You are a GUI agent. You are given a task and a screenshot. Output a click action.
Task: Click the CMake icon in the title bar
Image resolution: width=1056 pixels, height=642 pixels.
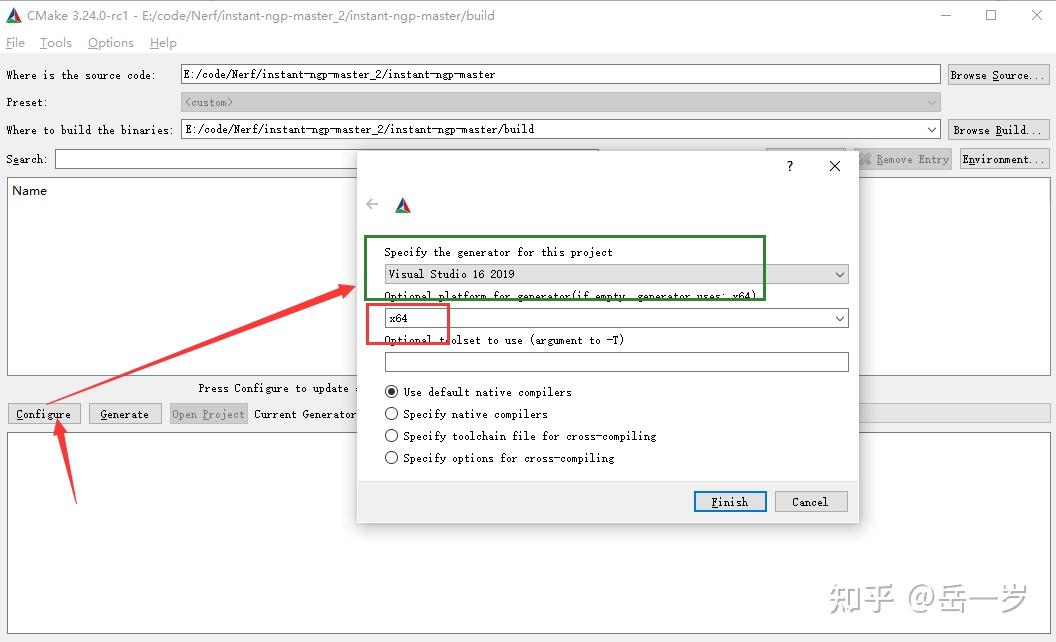pos(13,15)
